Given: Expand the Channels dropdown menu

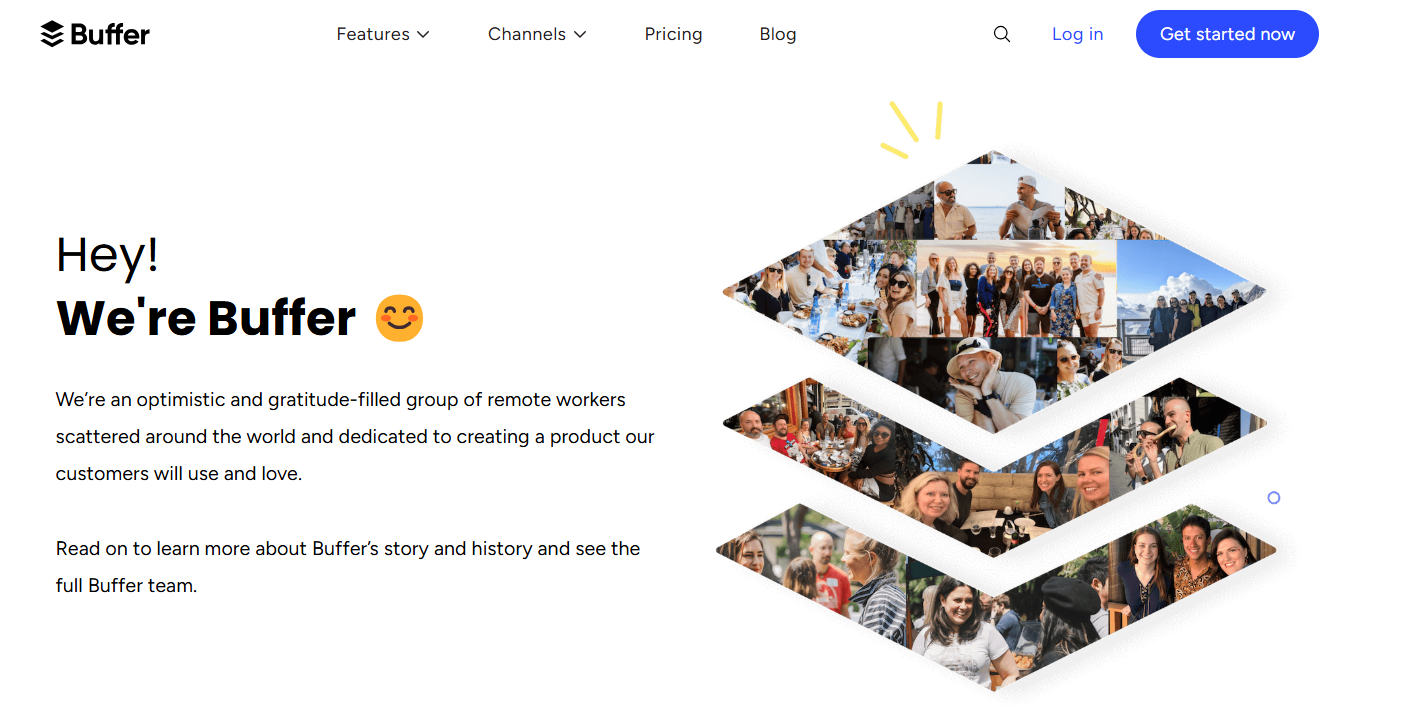Looking at the screenshot, I should pyautogui.click(x=528, y=33).
